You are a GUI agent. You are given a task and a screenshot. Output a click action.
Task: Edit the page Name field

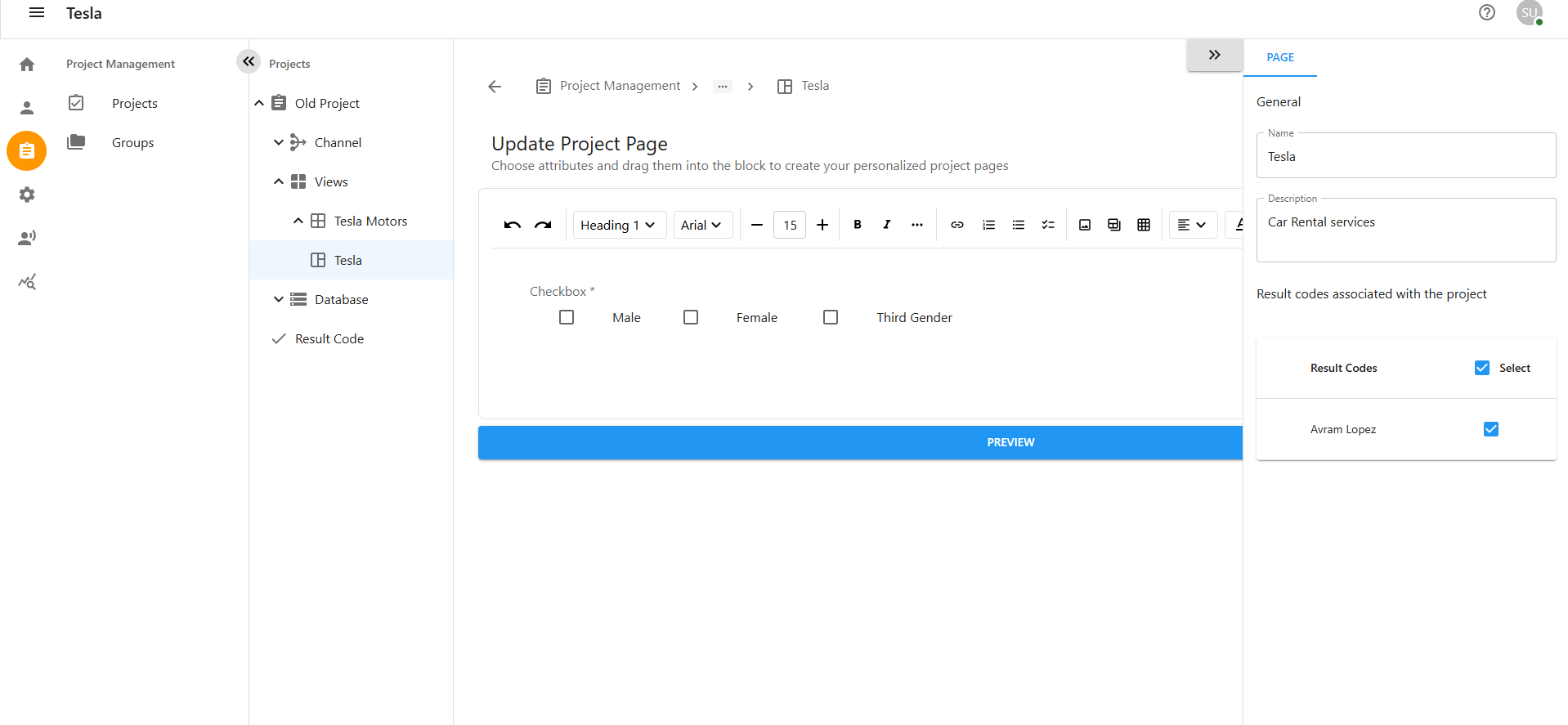point(1406,156)
